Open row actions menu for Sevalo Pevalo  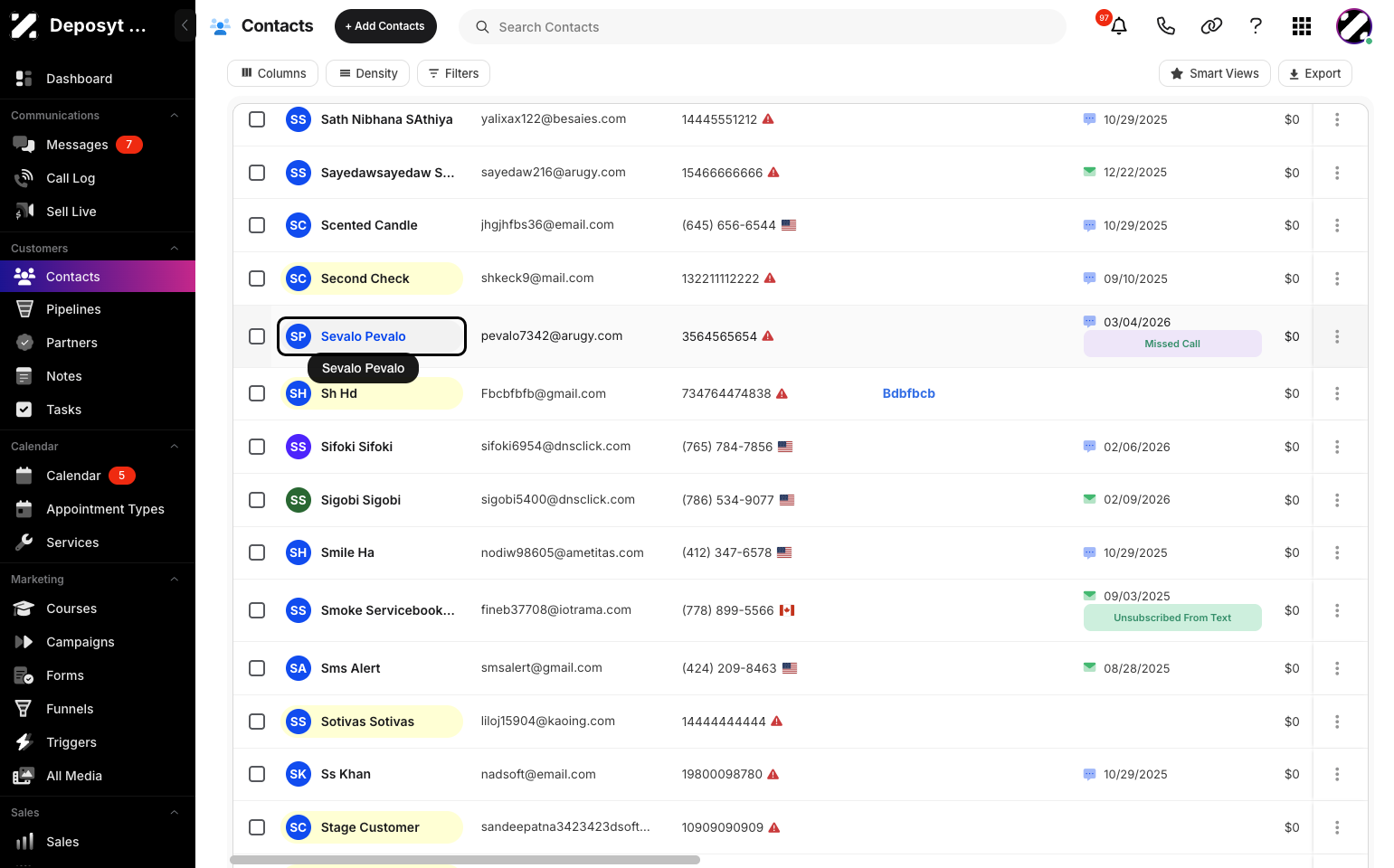(1337, 336)
